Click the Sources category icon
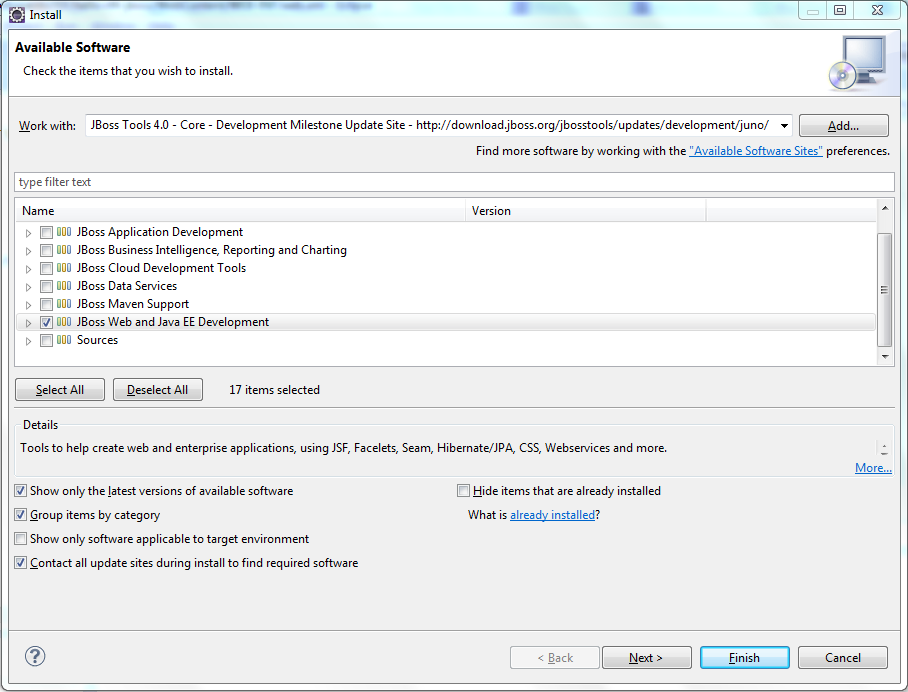Screen dimensions: 908x692 (x=64, y=340)
